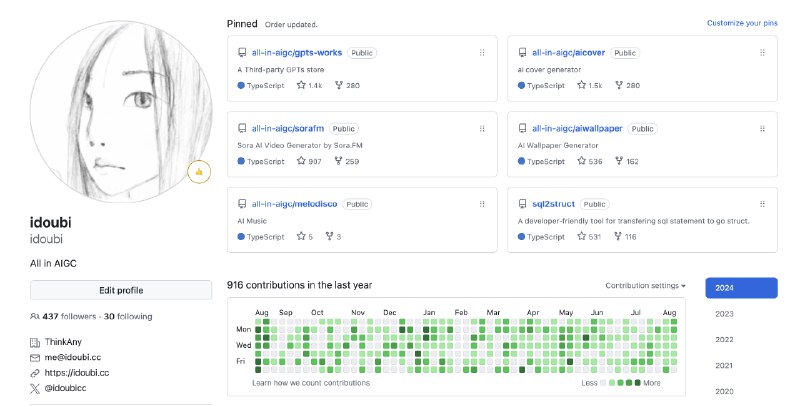Screen dimensions: 800x406
Task: Click the star count 536 on aiwallpaper
Action: 589,161
